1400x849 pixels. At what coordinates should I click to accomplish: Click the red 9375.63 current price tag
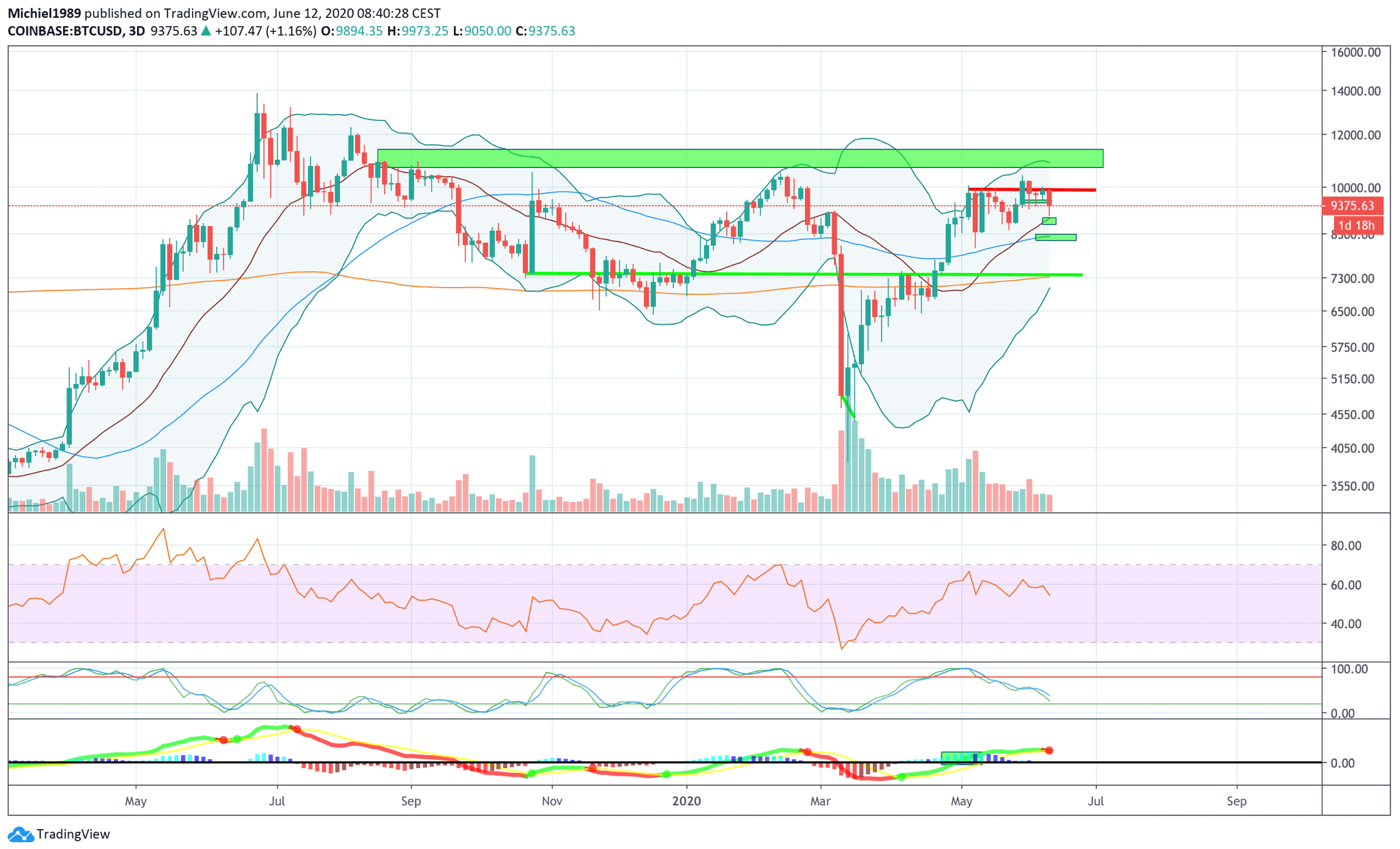[x=1352, y=206]
